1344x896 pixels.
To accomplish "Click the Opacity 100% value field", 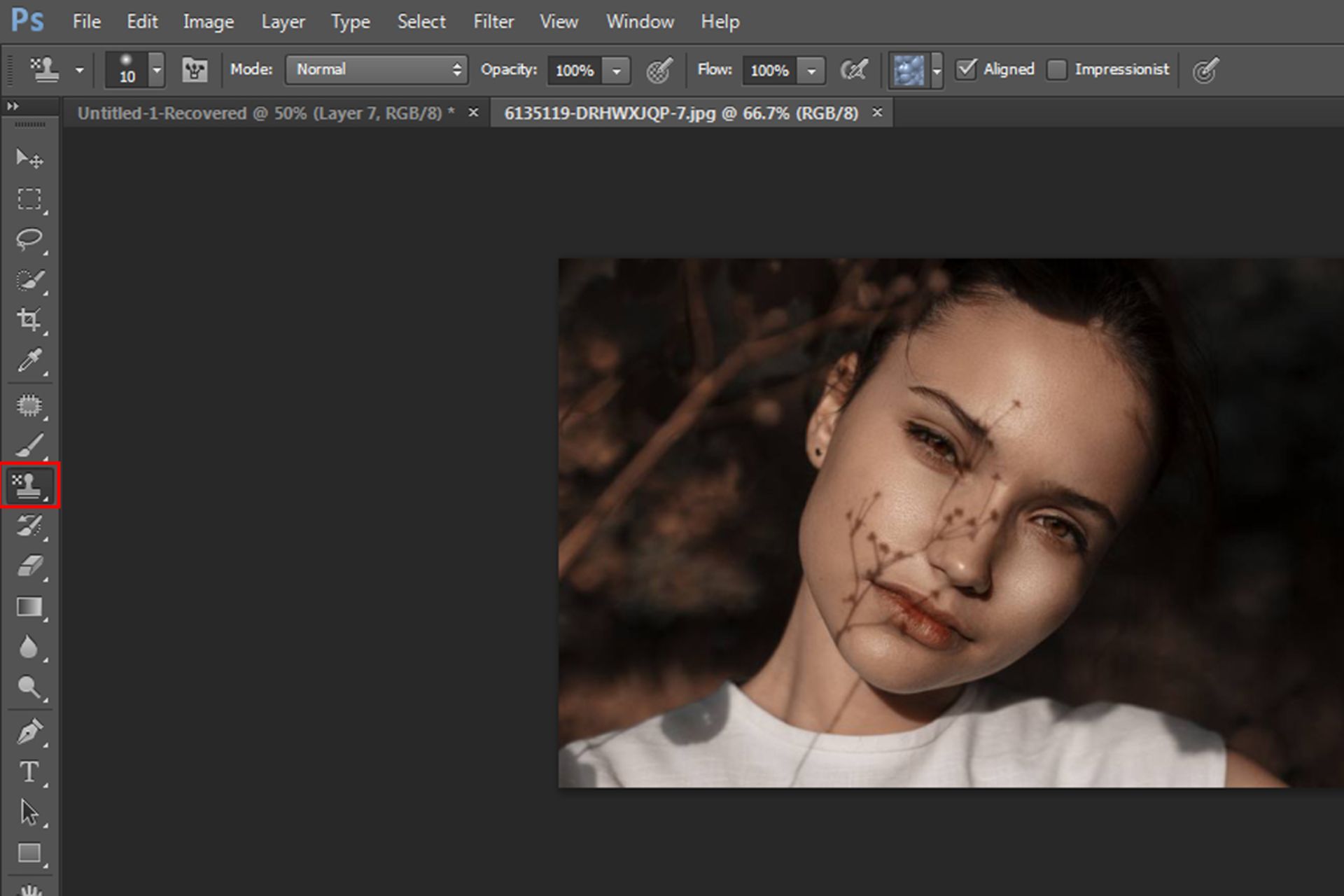I will click(575, 70).
